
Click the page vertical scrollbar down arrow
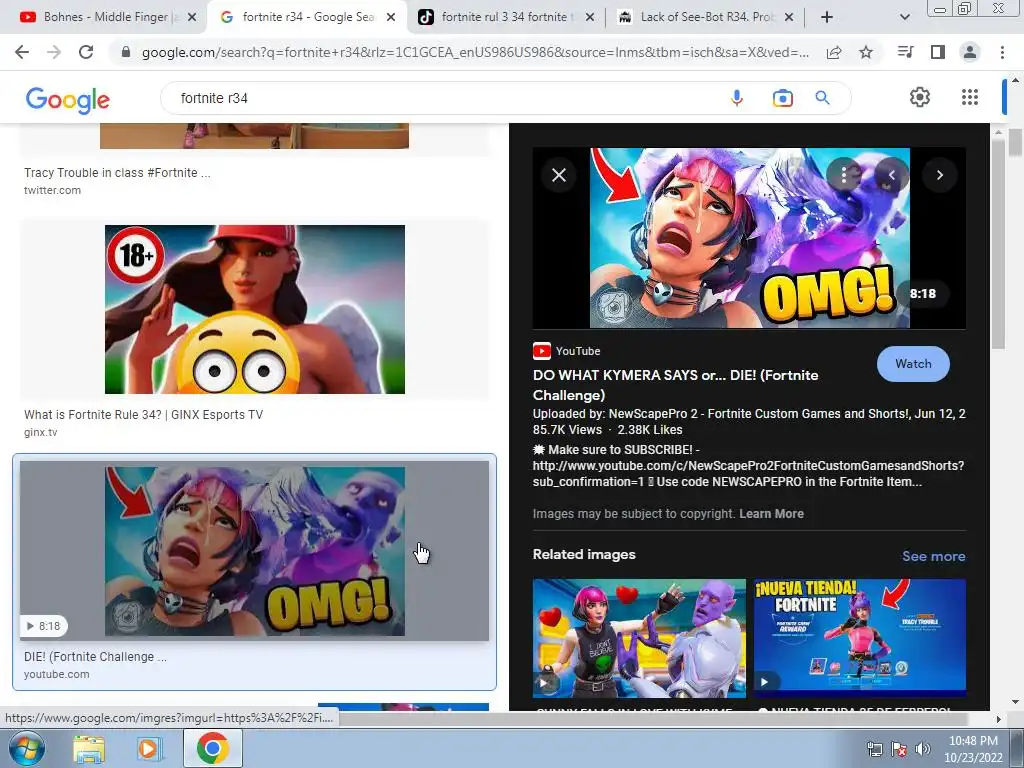coord(1015,703)
